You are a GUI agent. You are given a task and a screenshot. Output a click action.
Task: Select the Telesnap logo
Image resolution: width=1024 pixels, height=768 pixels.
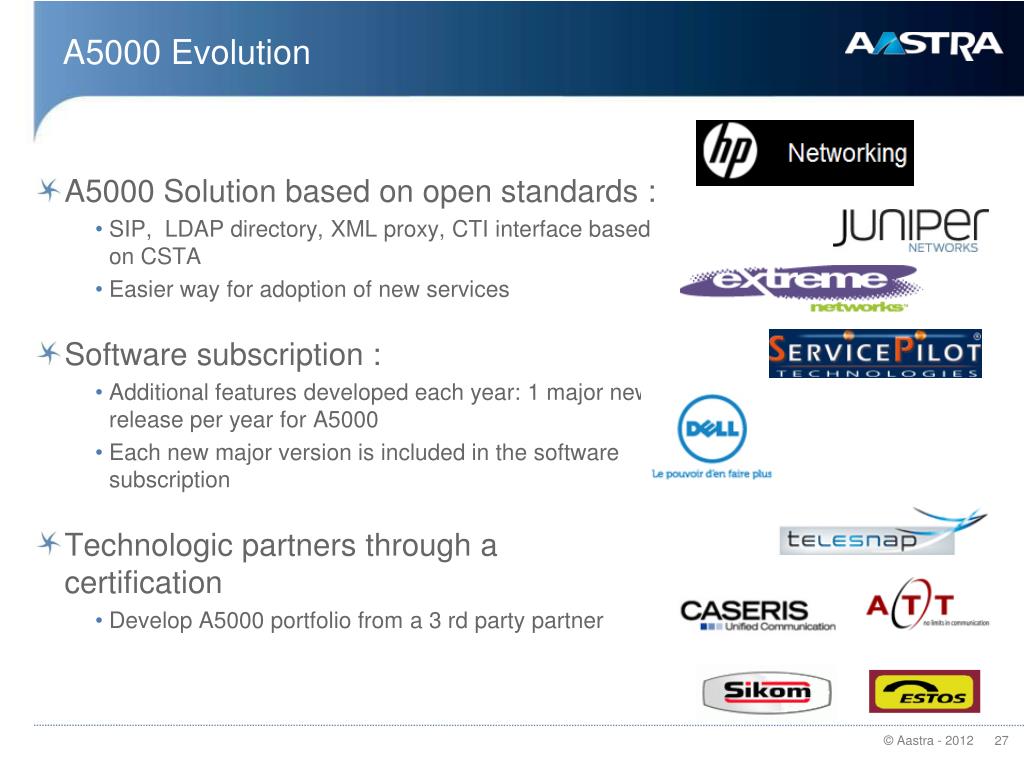coord(883,532)
